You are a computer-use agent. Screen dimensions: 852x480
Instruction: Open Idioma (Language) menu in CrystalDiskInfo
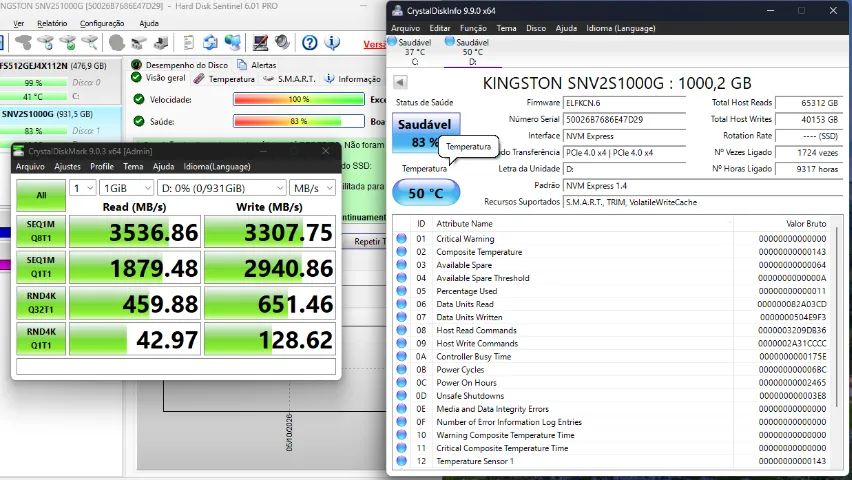click(621, 28)
